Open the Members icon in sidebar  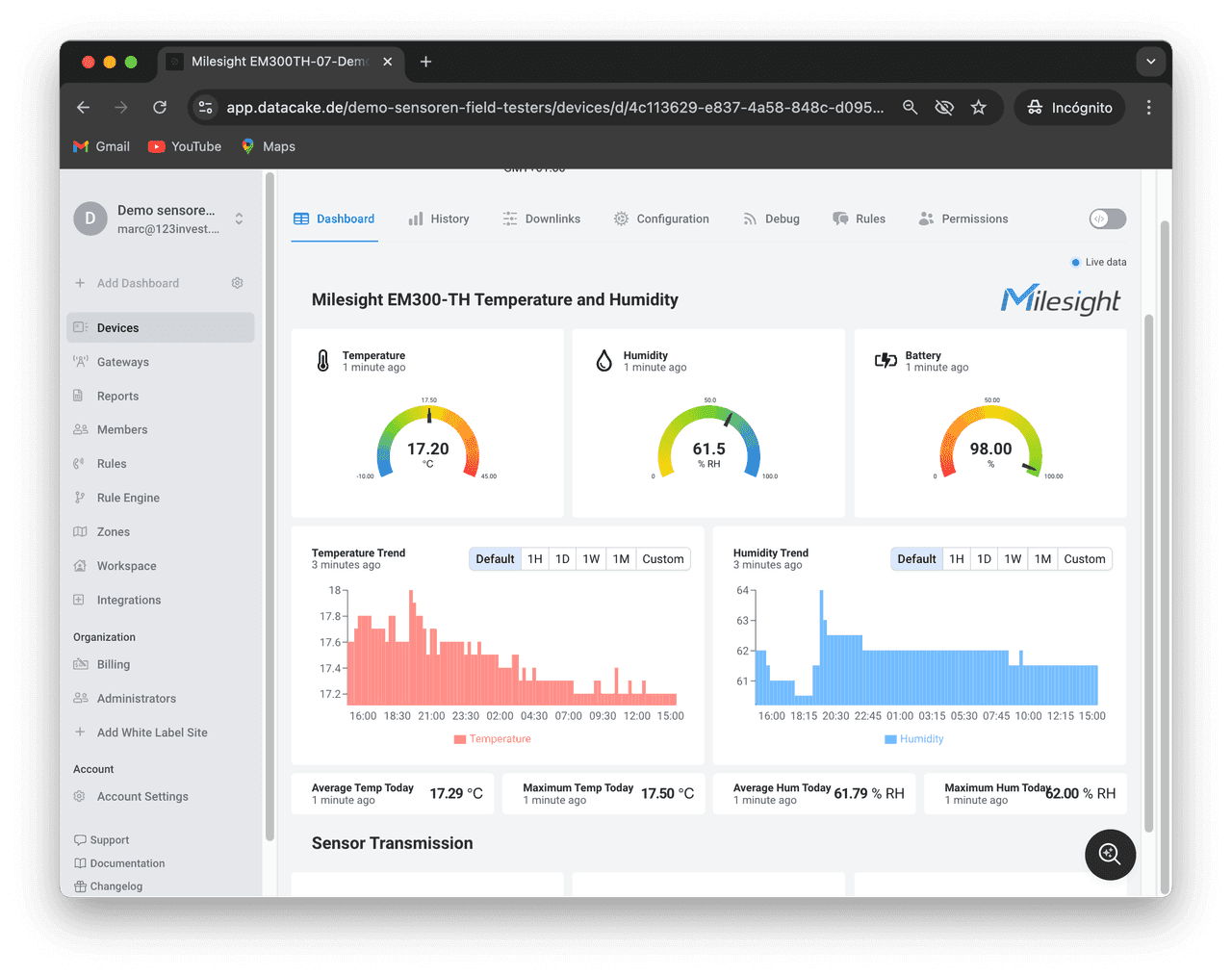click(81, 429)
